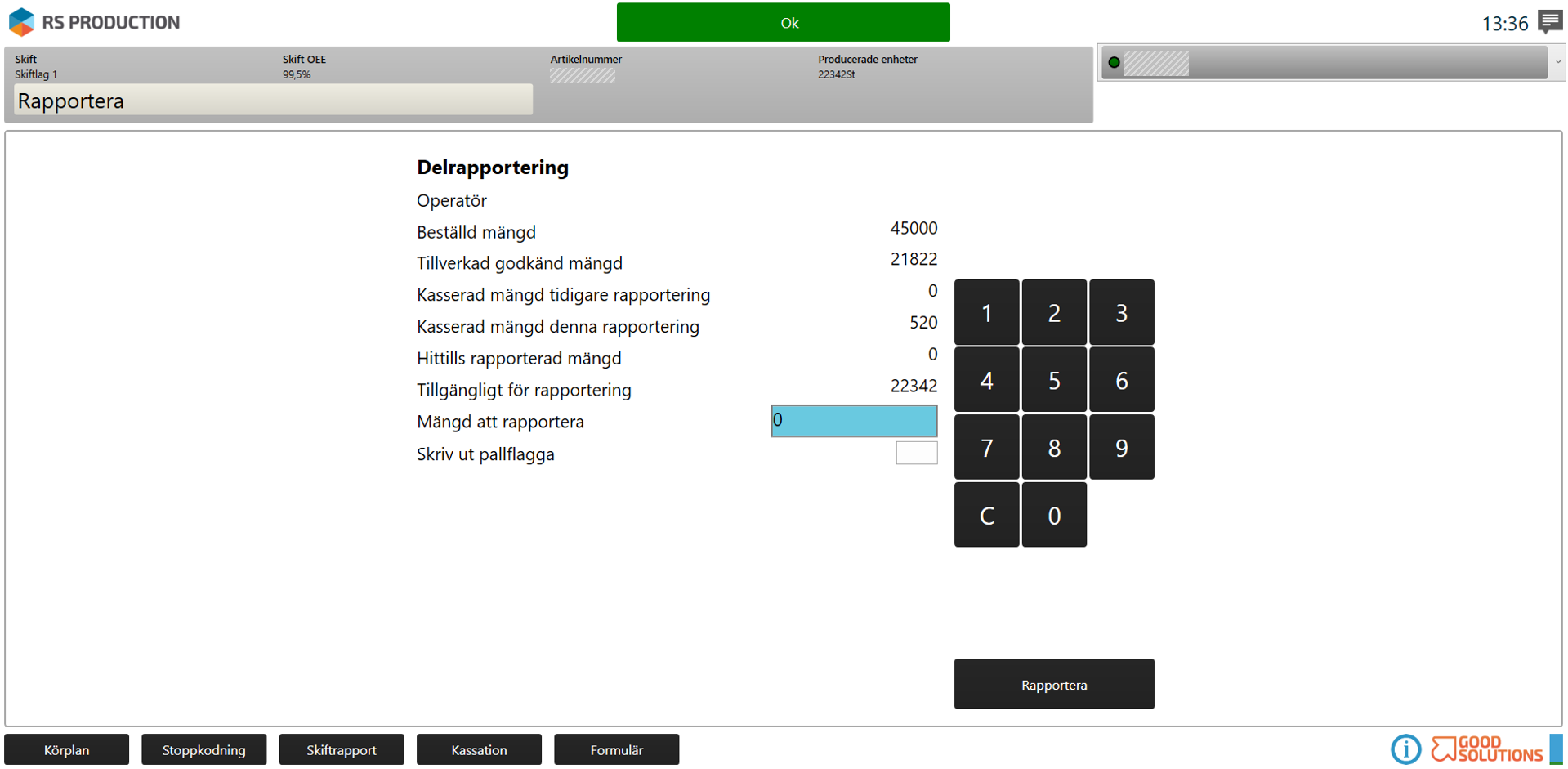This screenshot has height=769, width=1568.
Task: Open the messages chat icon
Action: point(1549,21)
